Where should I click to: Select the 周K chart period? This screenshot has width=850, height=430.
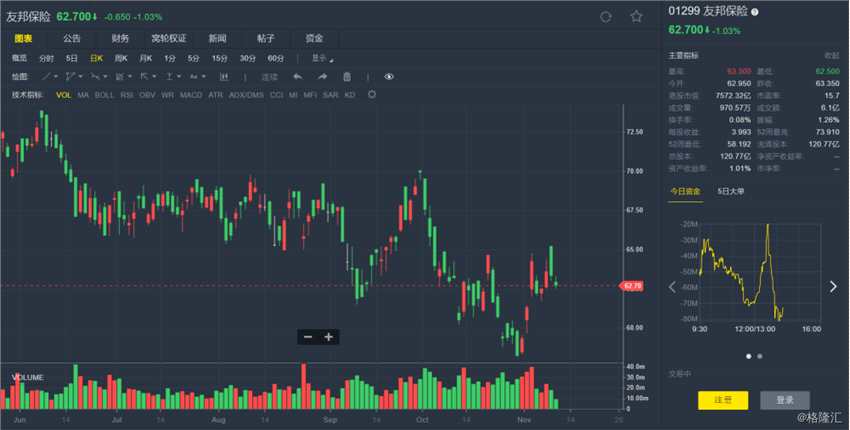point(121,59)
